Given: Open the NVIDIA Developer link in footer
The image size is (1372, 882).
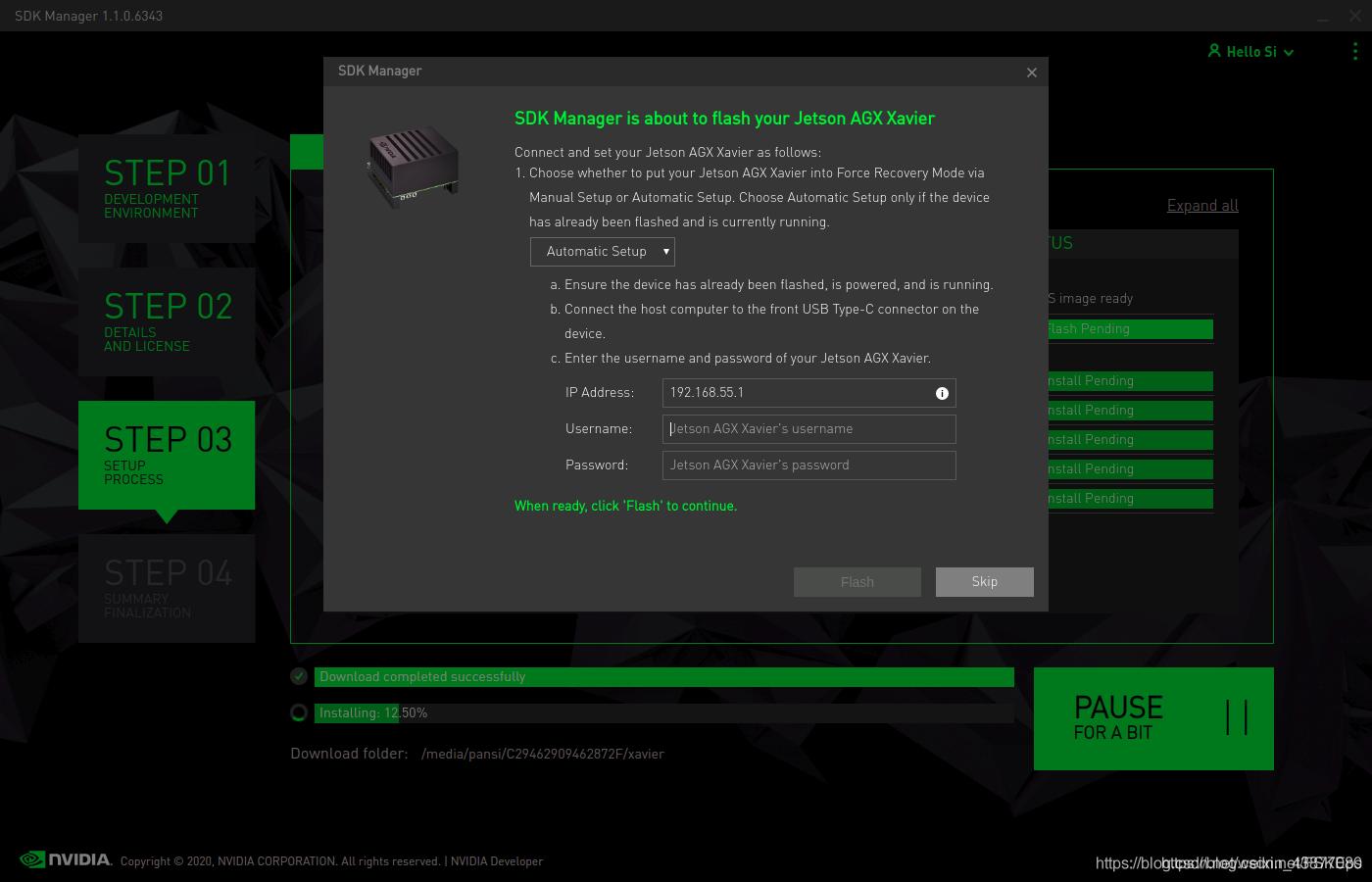Looking at the screenshot, I should click(x=497, y=861).
